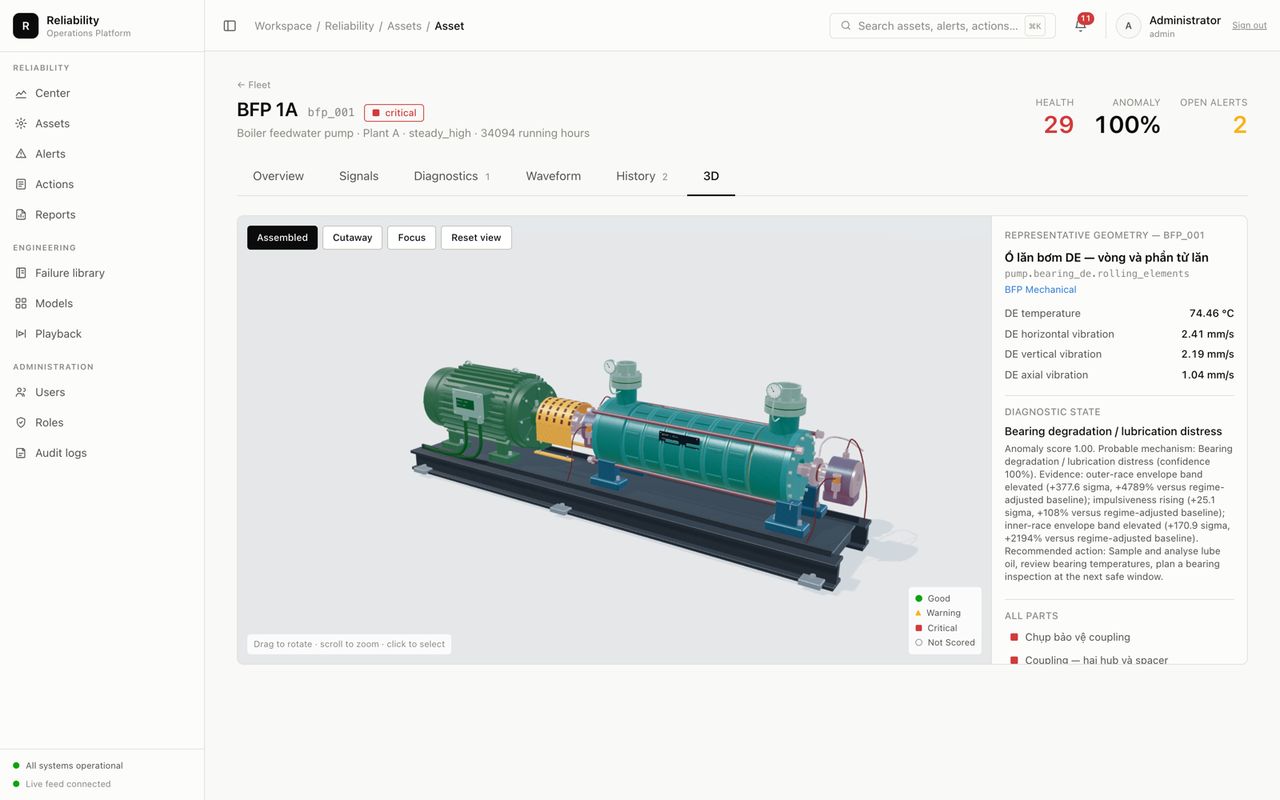Switch 3D view to Assembled mode
Image resolution: width=1280 pixels, height=800 pixels.
282,238
